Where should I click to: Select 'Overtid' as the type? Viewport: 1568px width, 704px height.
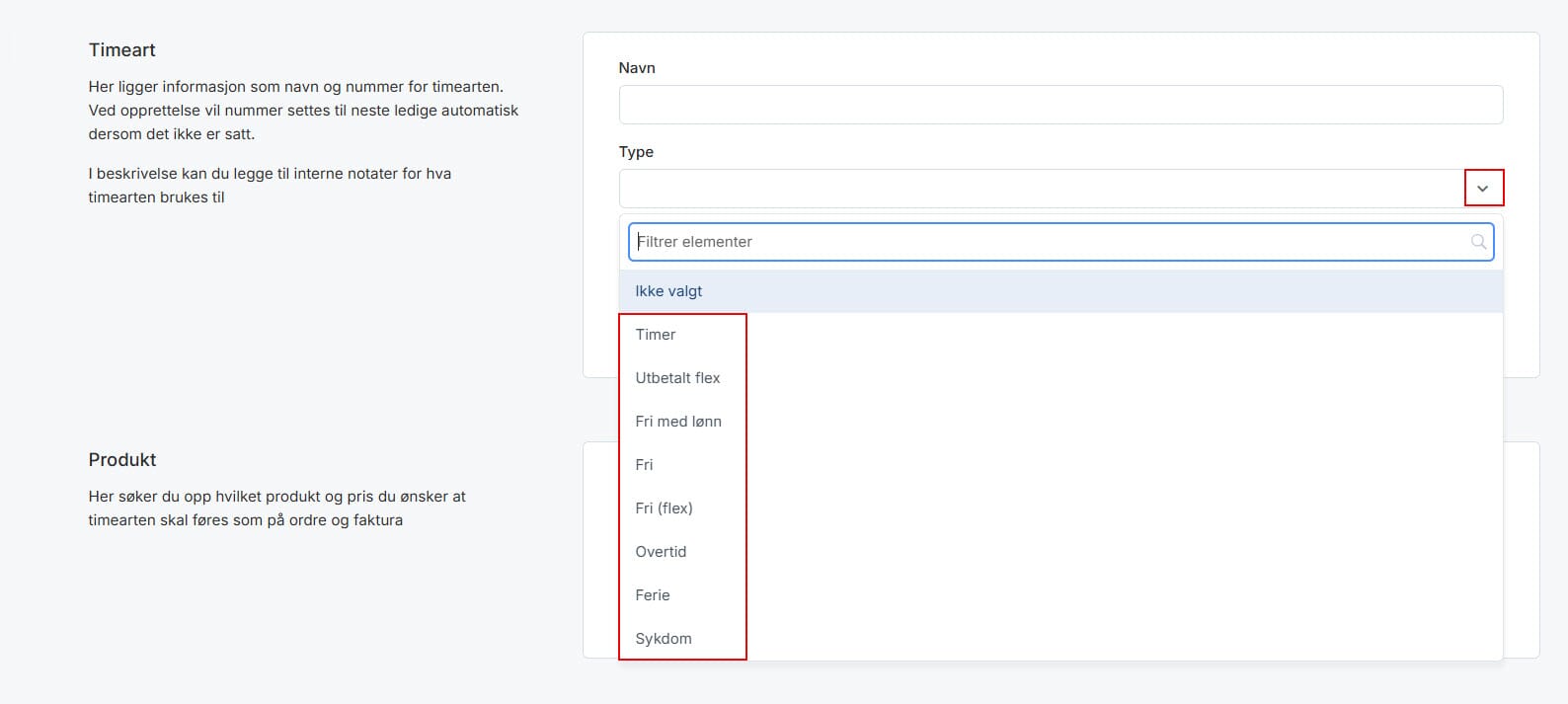click(661, 552)
